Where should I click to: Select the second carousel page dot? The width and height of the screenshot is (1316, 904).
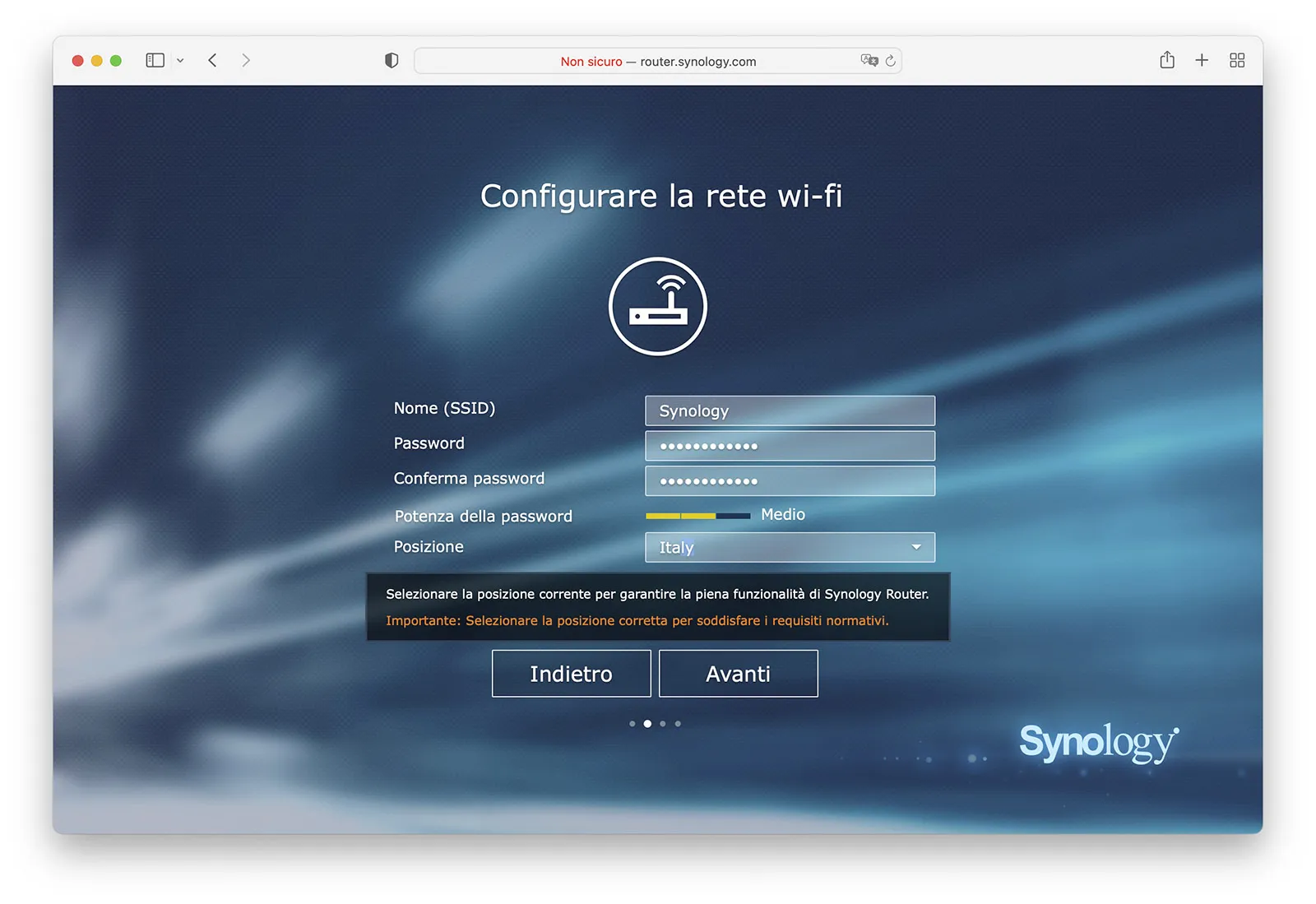coord(647,723)
